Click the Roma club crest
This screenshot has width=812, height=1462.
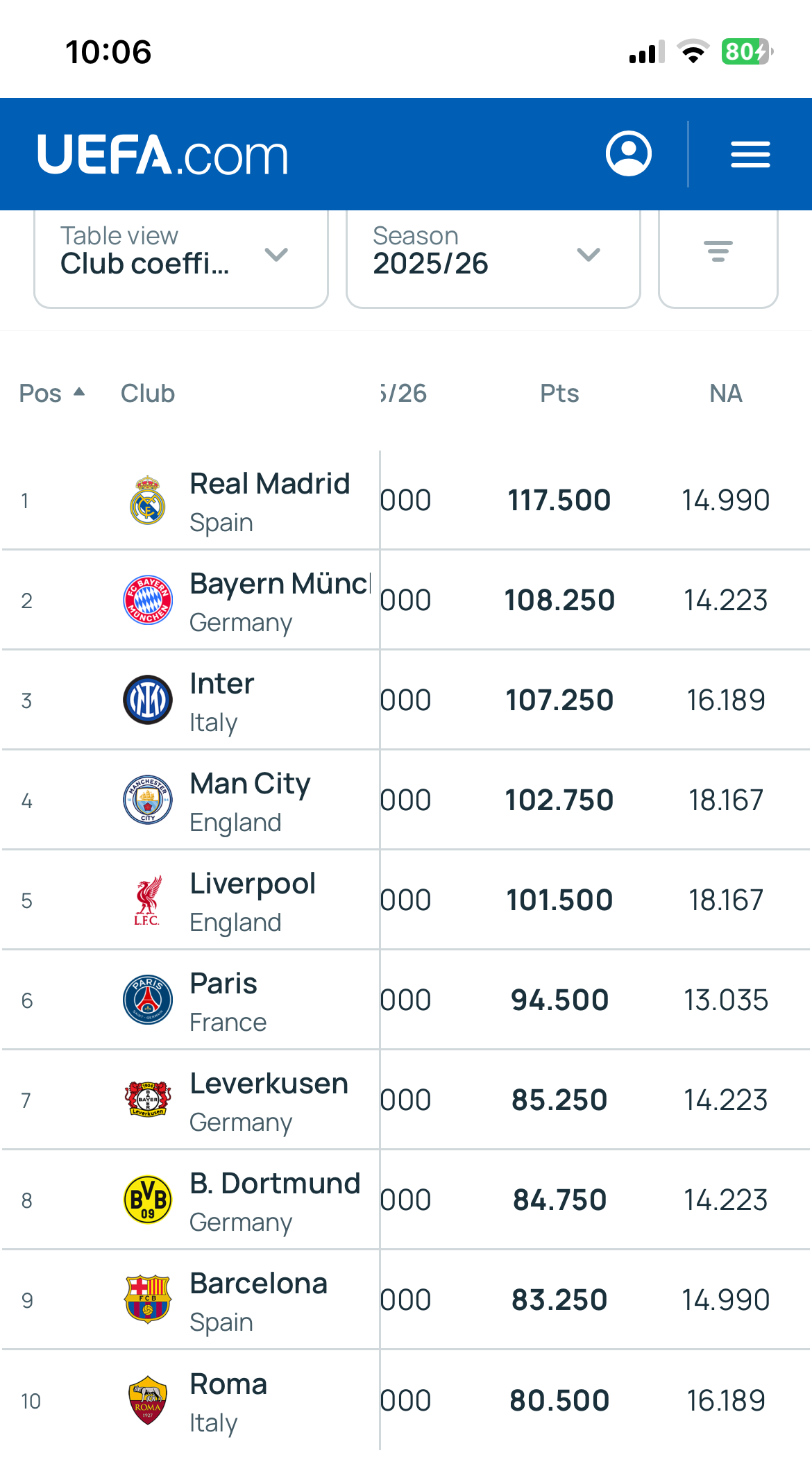coord(148,1400)
